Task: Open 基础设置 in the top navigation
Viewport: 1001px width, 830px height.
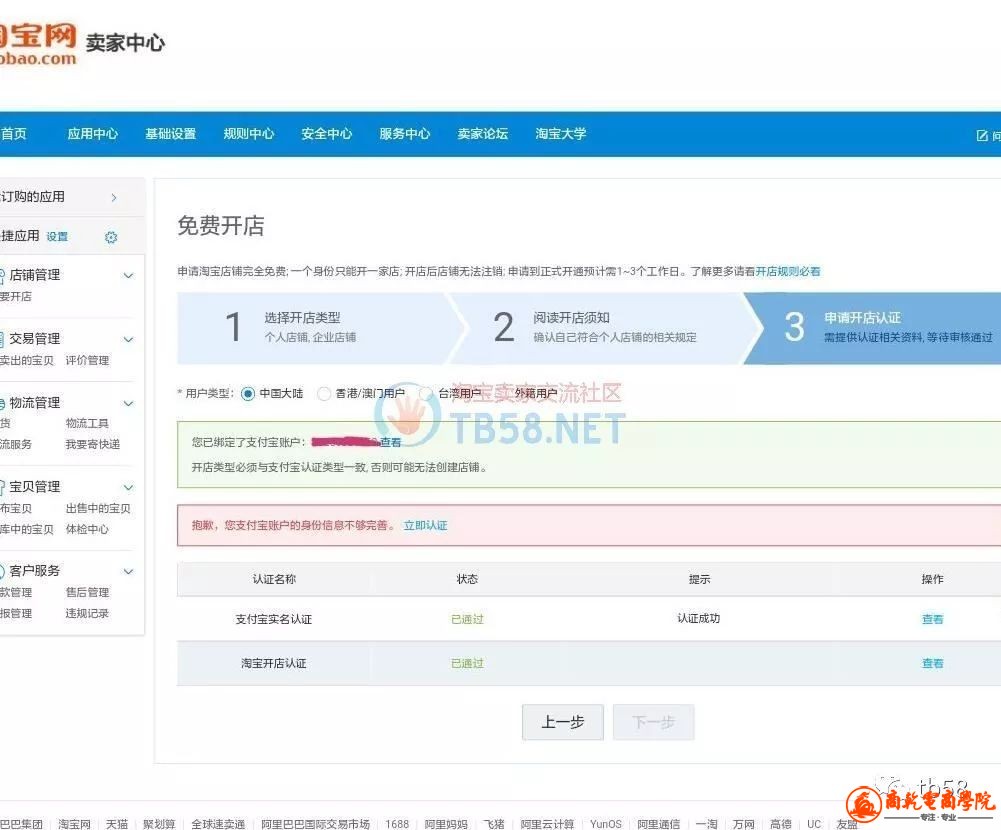Action: click(x=170, y=133)
